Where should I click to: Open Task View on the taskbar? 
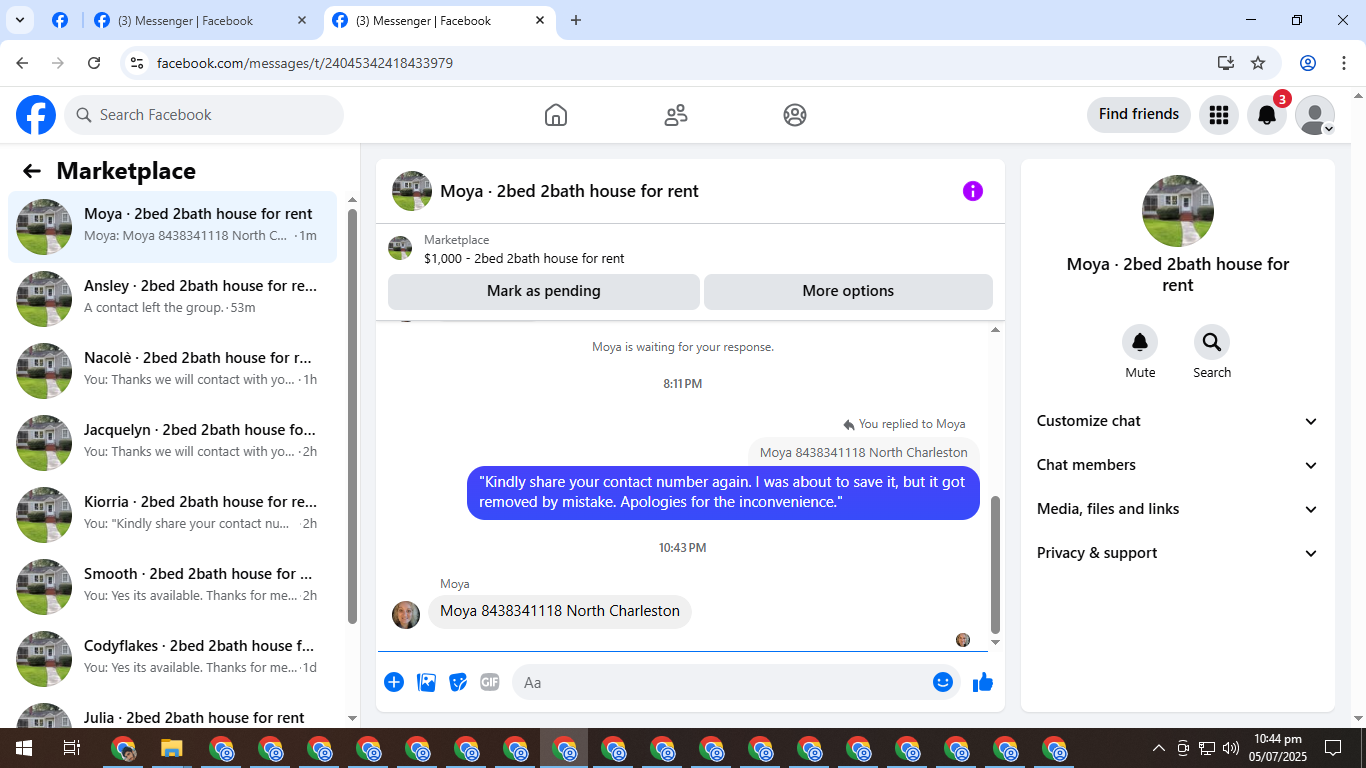coord(72,748)
